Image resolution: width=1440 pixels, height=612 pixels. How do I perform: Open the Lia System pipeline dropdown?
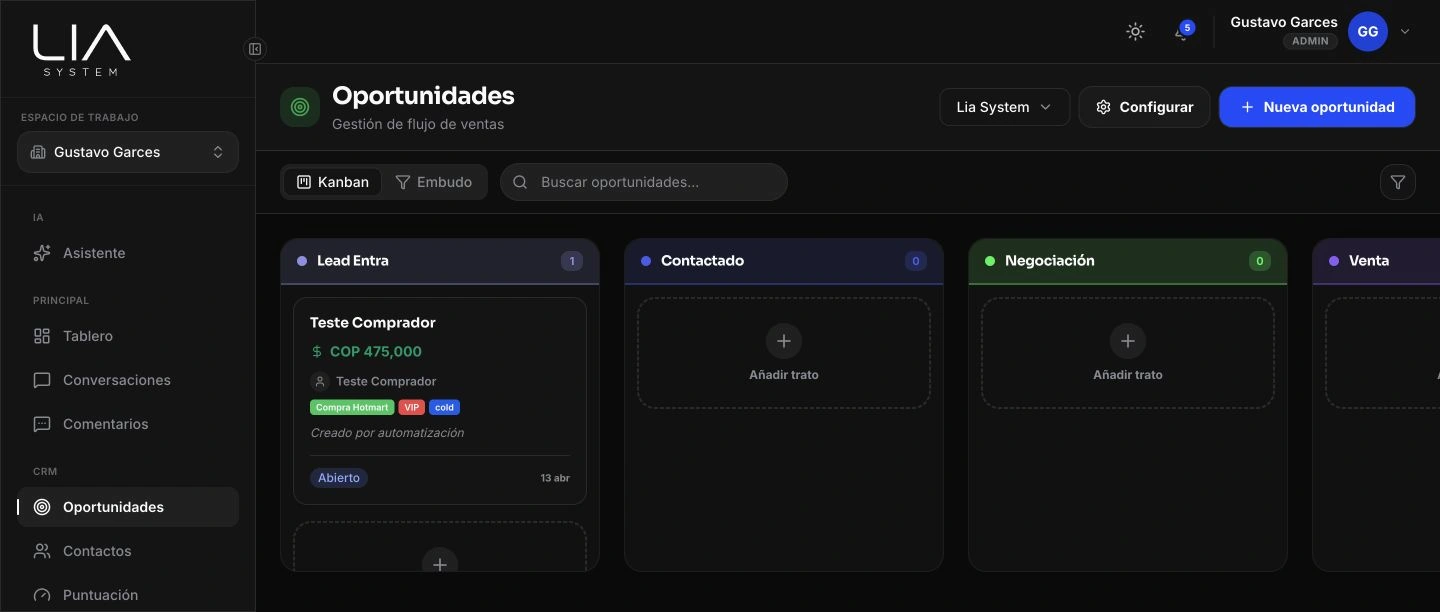coord(1004,107)
